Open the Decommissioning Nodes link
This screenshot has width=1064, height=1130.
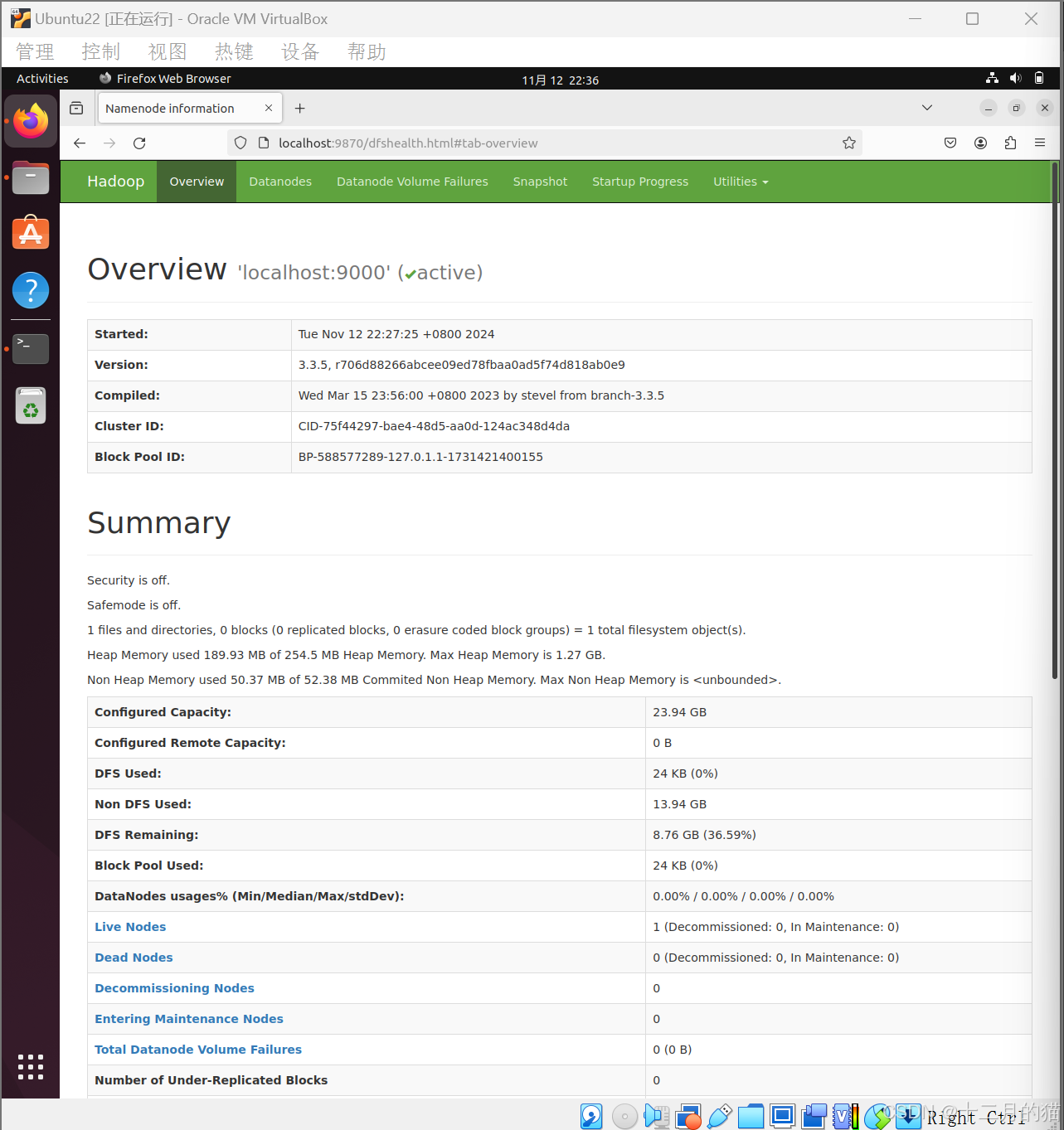click(174, 988)
